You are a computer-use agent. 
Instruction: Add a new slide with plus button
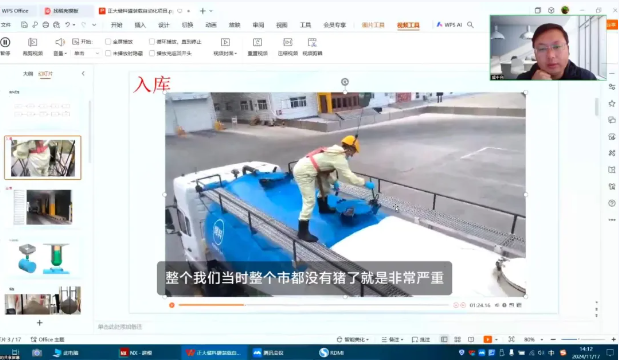coord(39,323)
